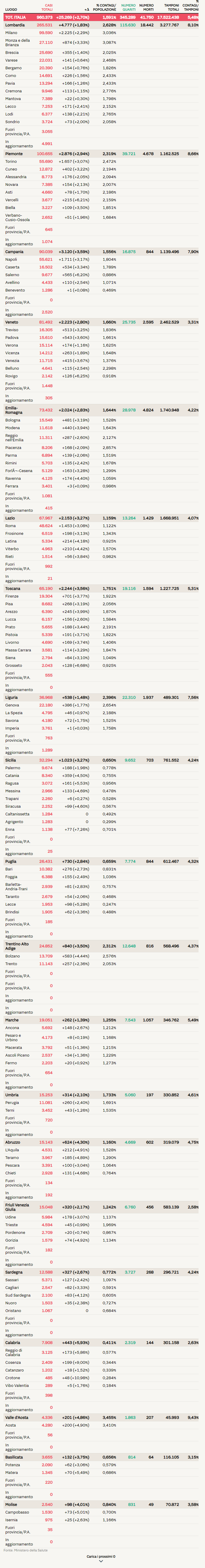Sort table by Casi Totali column

47,8
